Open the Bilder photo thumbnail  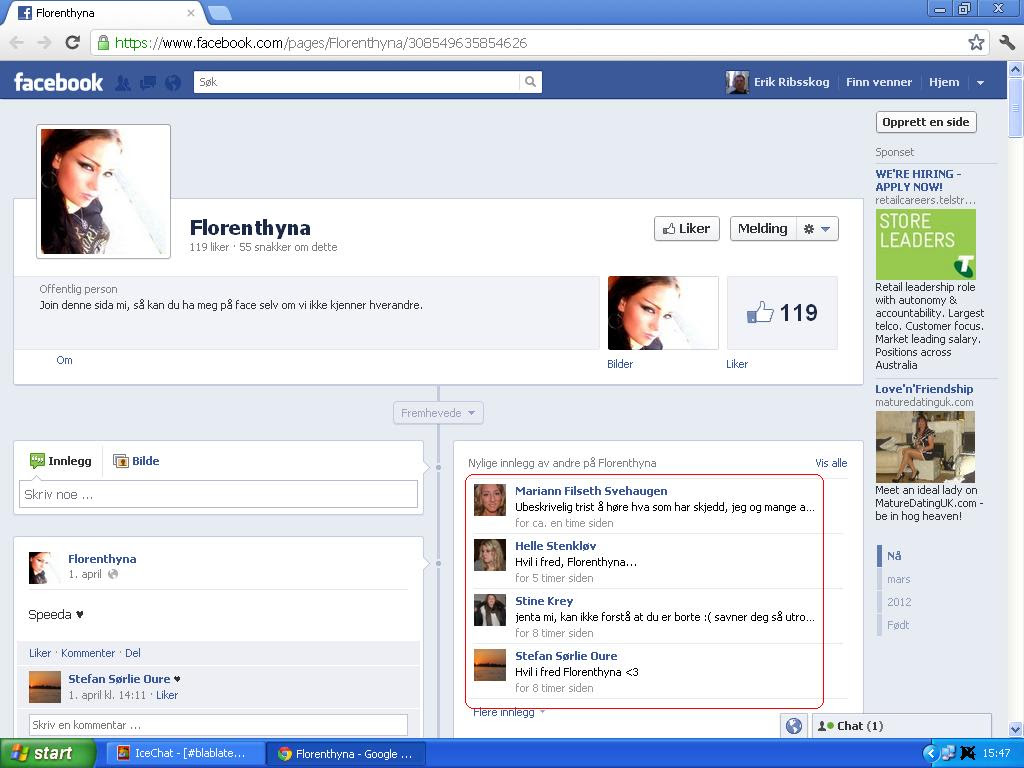point(663,313)
